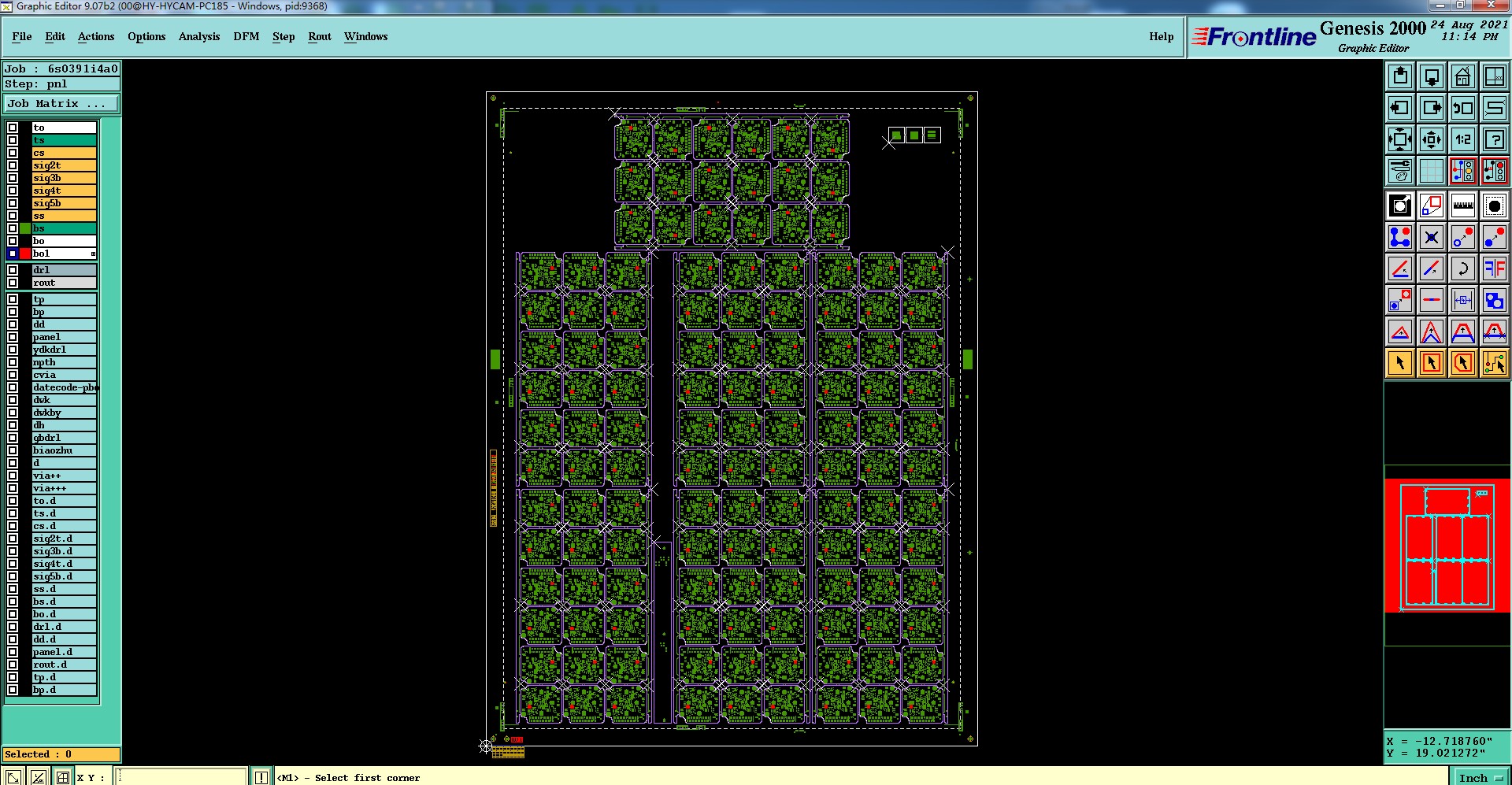Click the green color swatch next to bs
The height and width of the screenshot is (785, 1512).
(25, 228)
